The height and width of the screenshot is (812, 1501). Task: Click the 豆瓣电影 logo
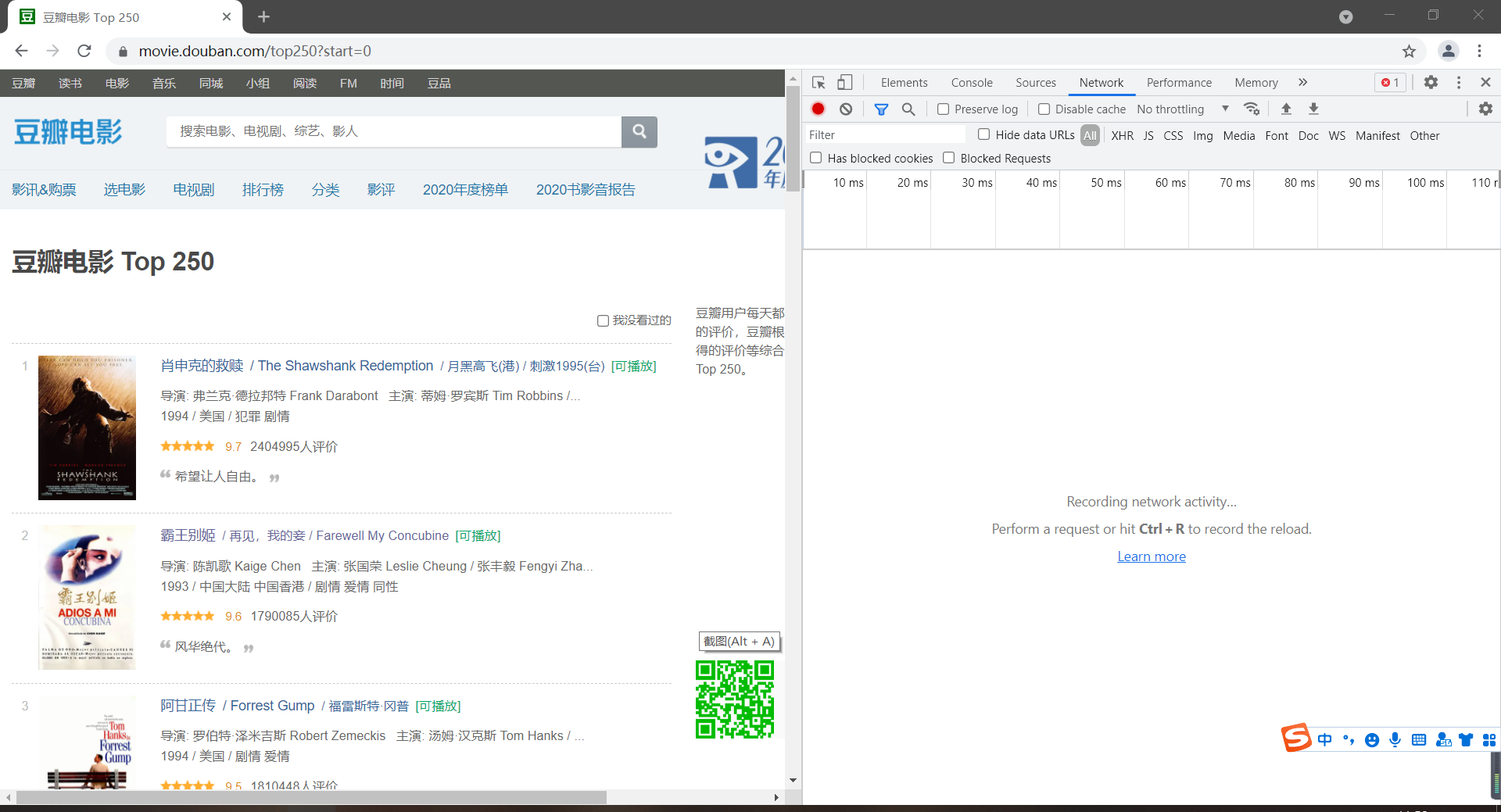point(68,132)
